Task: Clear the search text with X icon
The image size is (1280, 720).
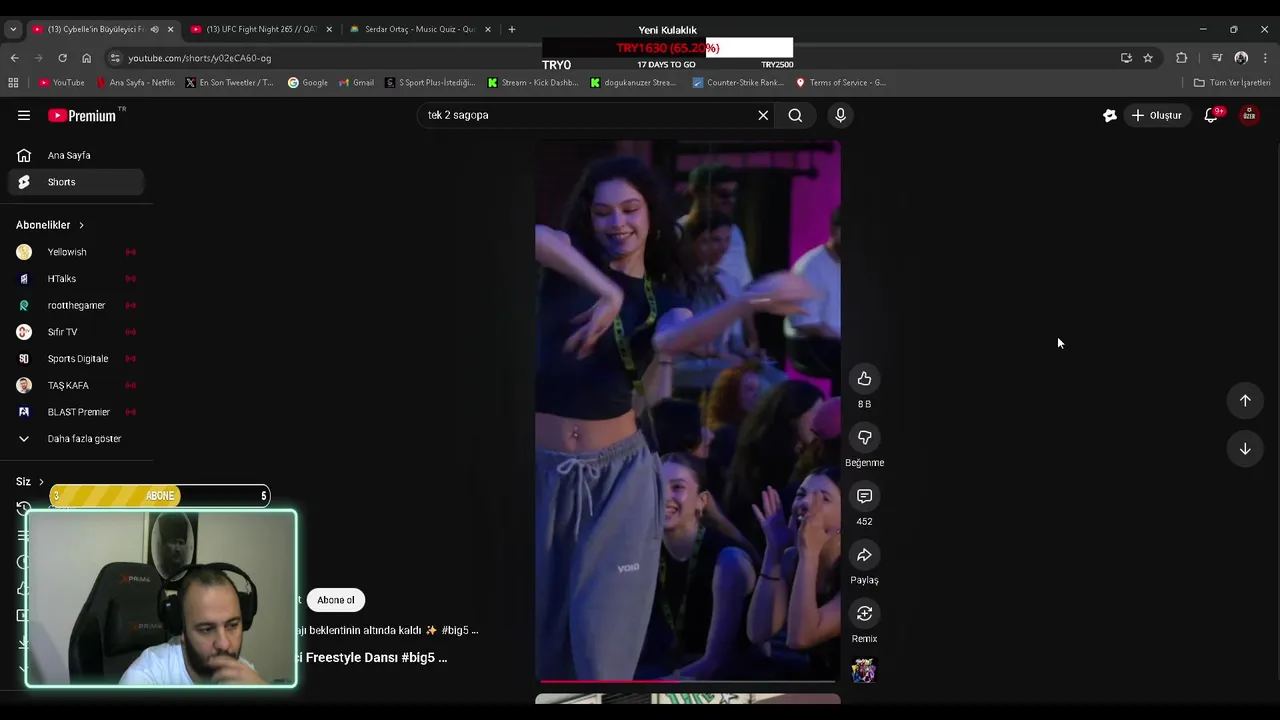Action: click(x=763, y=115)
